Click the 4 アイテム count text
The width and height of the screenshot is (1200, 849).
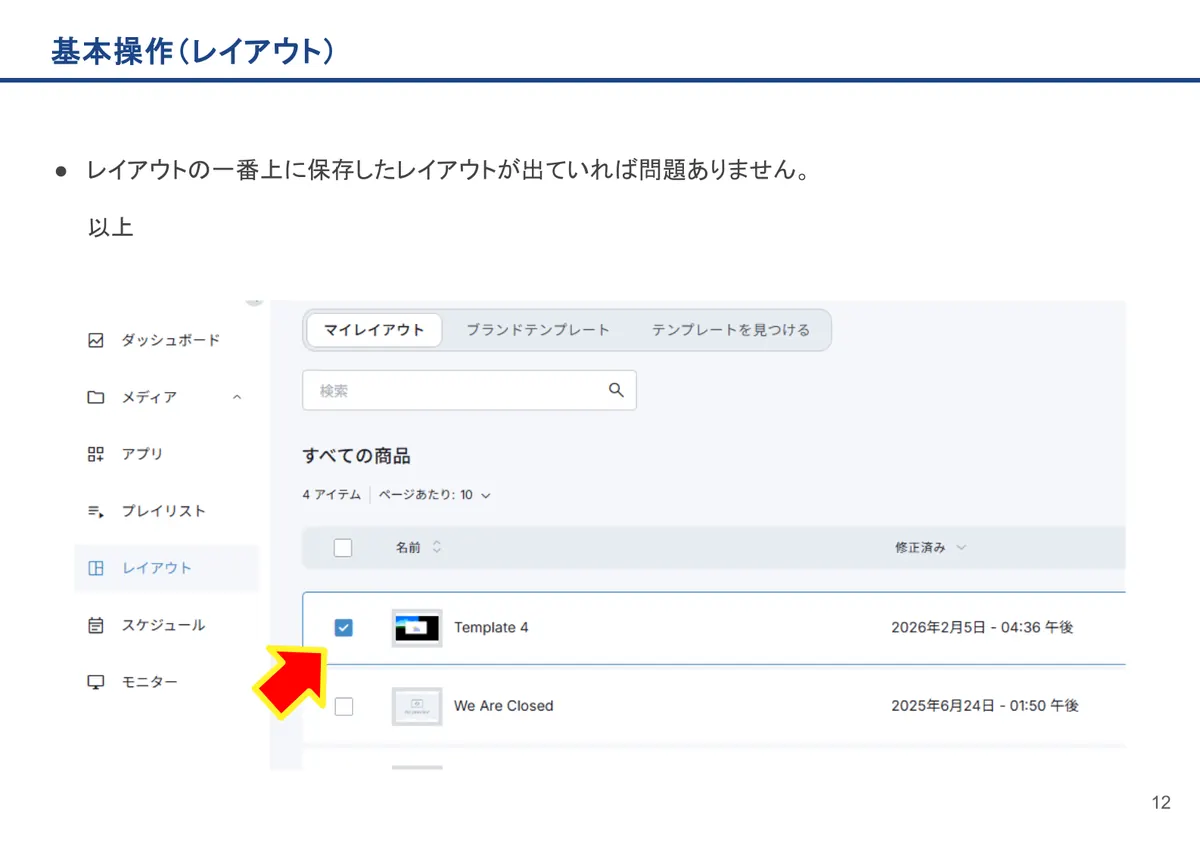(x=332, y=494)
